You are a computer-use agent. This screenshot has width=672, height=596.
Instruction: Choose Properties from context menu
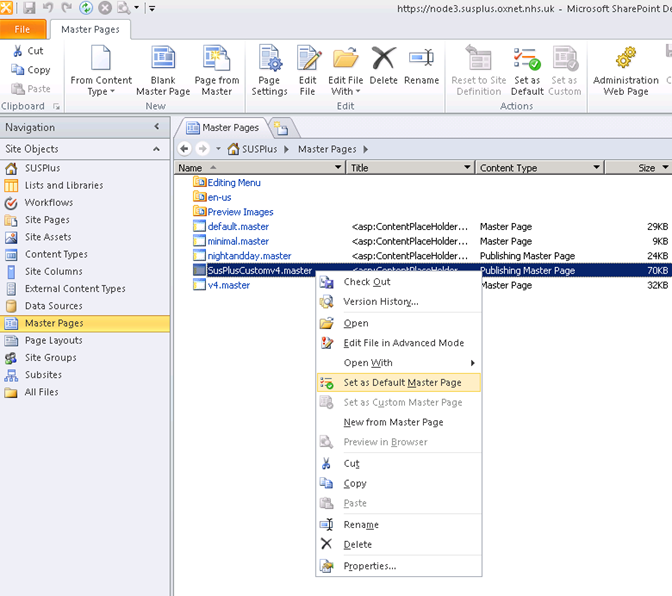coord(399,566)
